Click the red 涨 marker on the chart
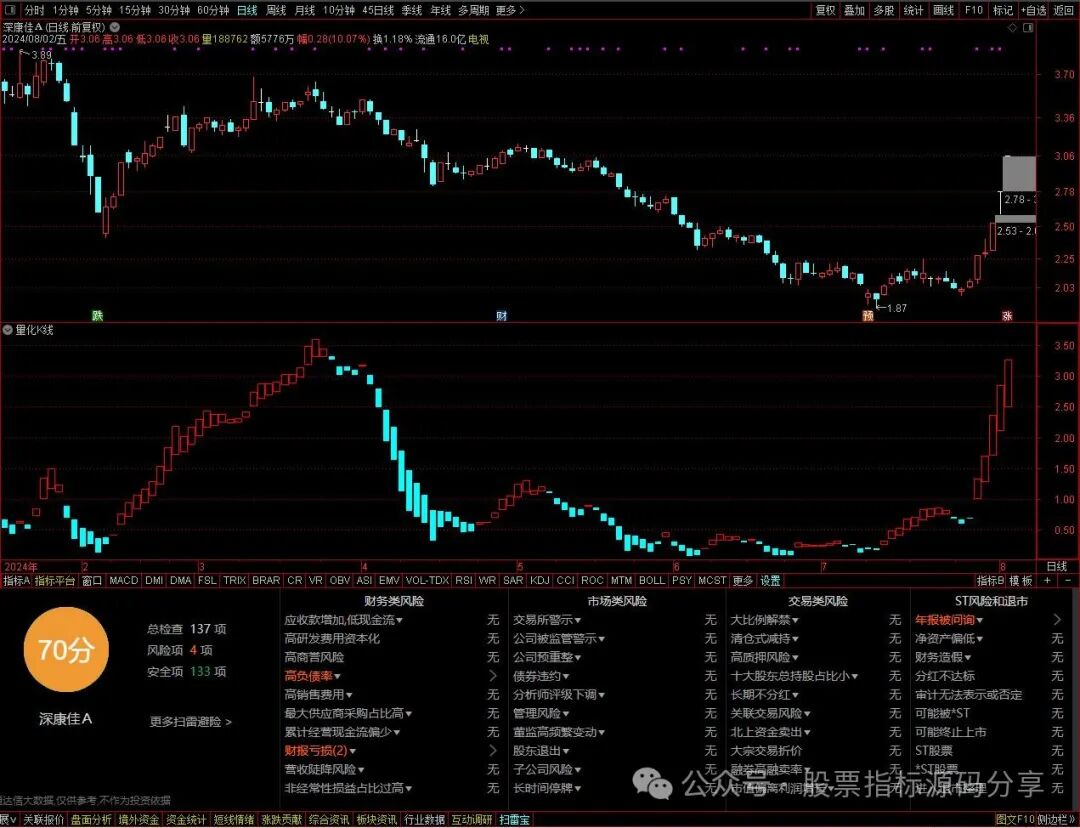The image size is (1080, 828). click(x=1007, y=315)
